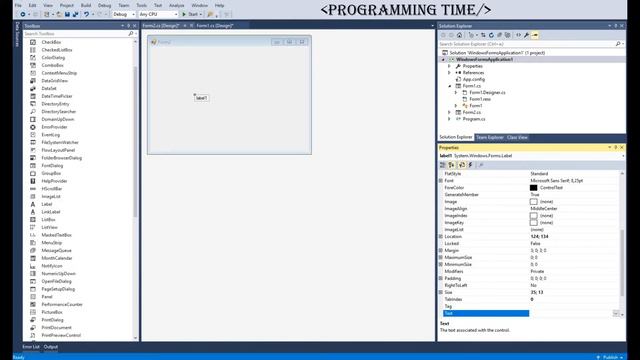Click the Search Toolbox input field
Viewport: 640px width, 360px height.
pos(76,33)
